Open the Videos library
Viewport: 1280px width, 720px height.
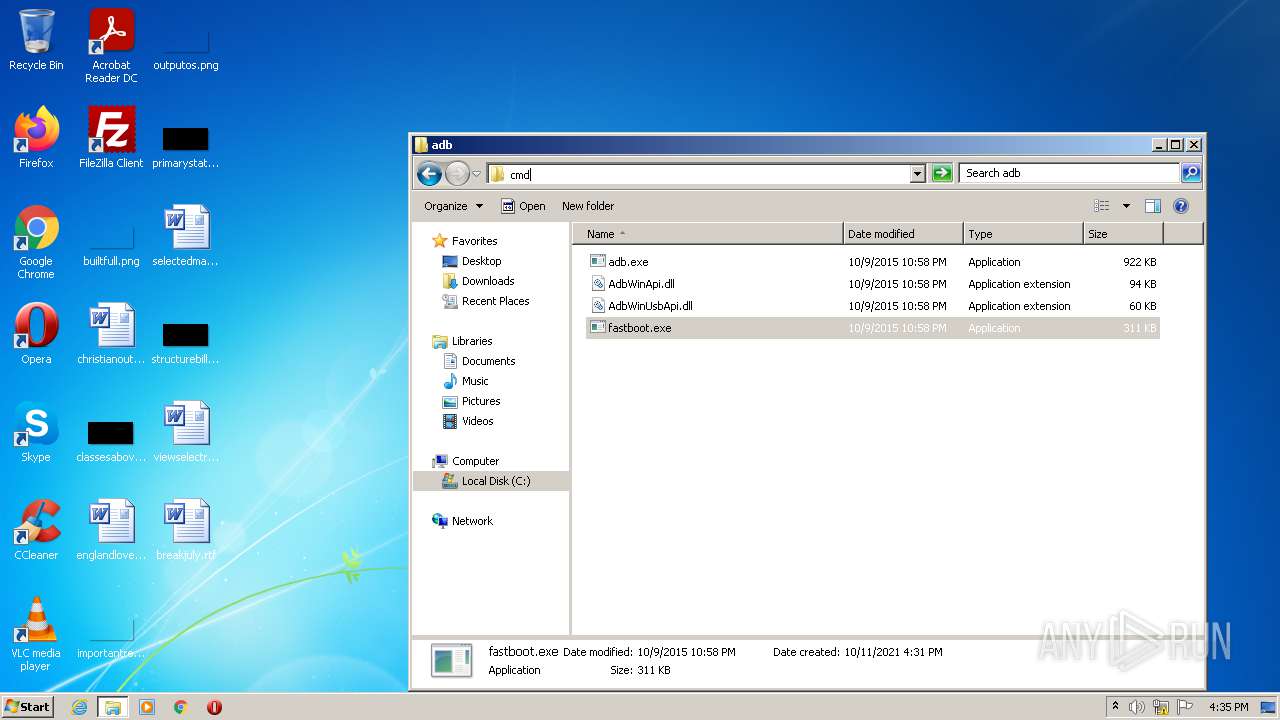(x=477, y=421)
